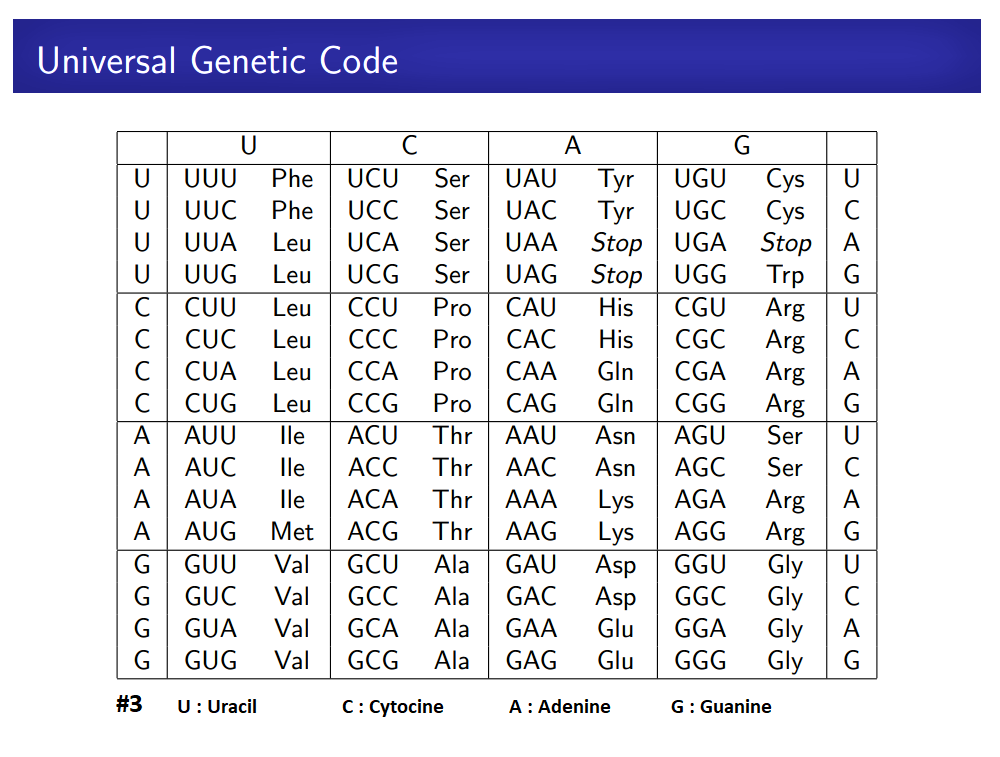Select the UGA codon text
This screenshot has width=1000, height=757.
[700, 243]
